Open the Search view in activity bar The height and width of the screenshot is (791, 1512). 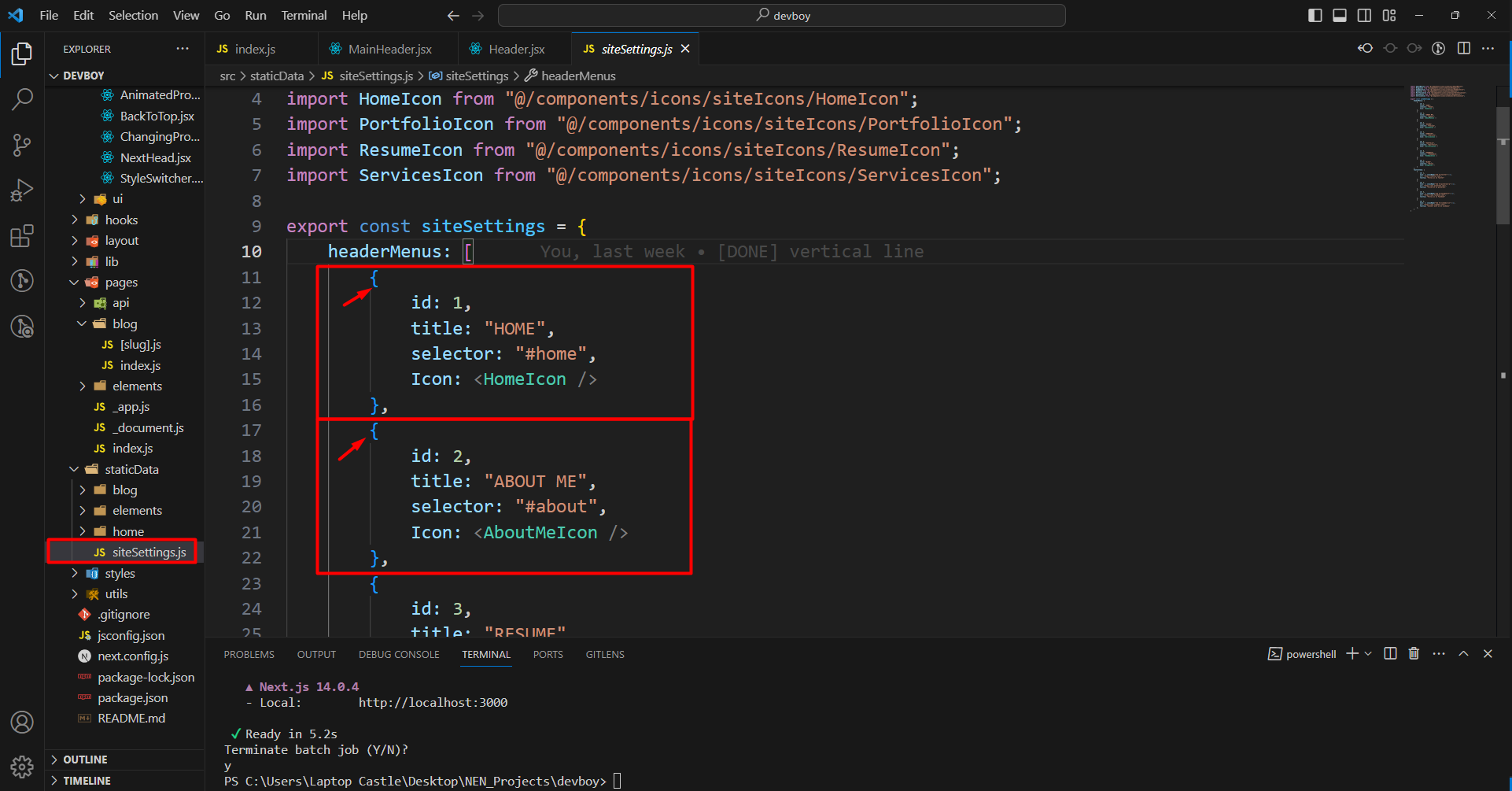[x=22, y=99]
